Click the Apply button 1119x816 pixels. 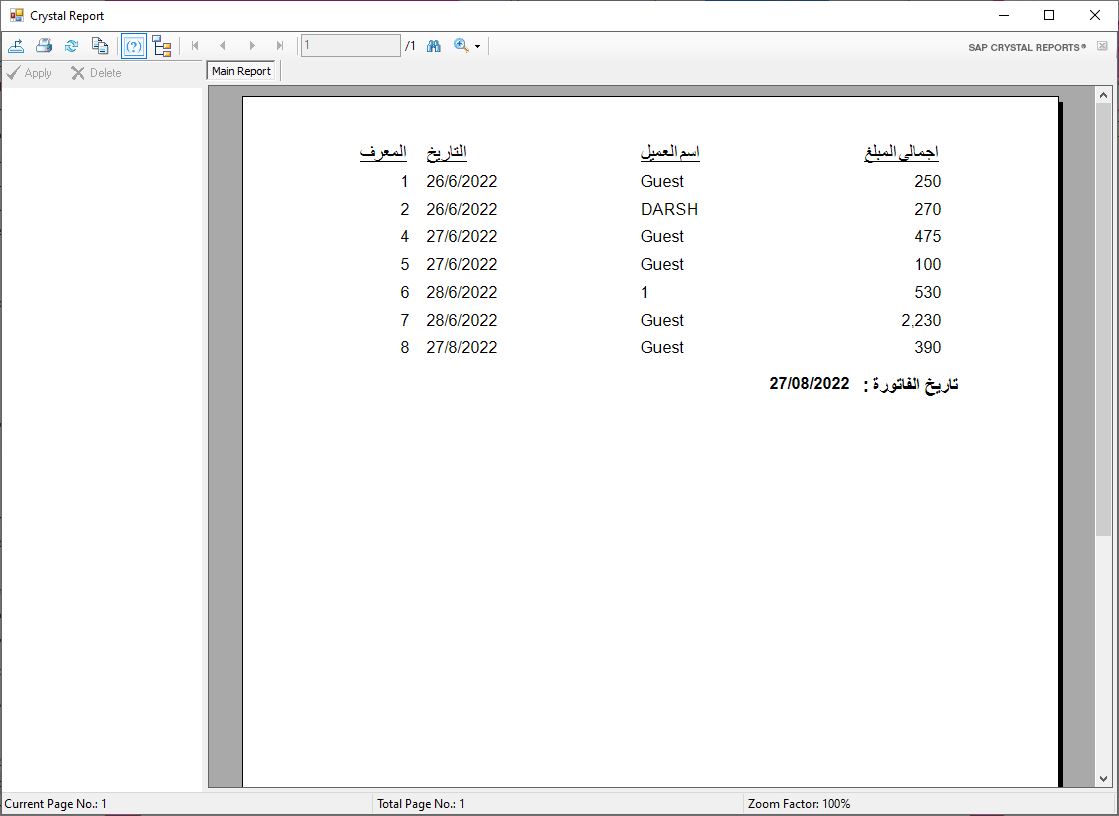point(29,73)
